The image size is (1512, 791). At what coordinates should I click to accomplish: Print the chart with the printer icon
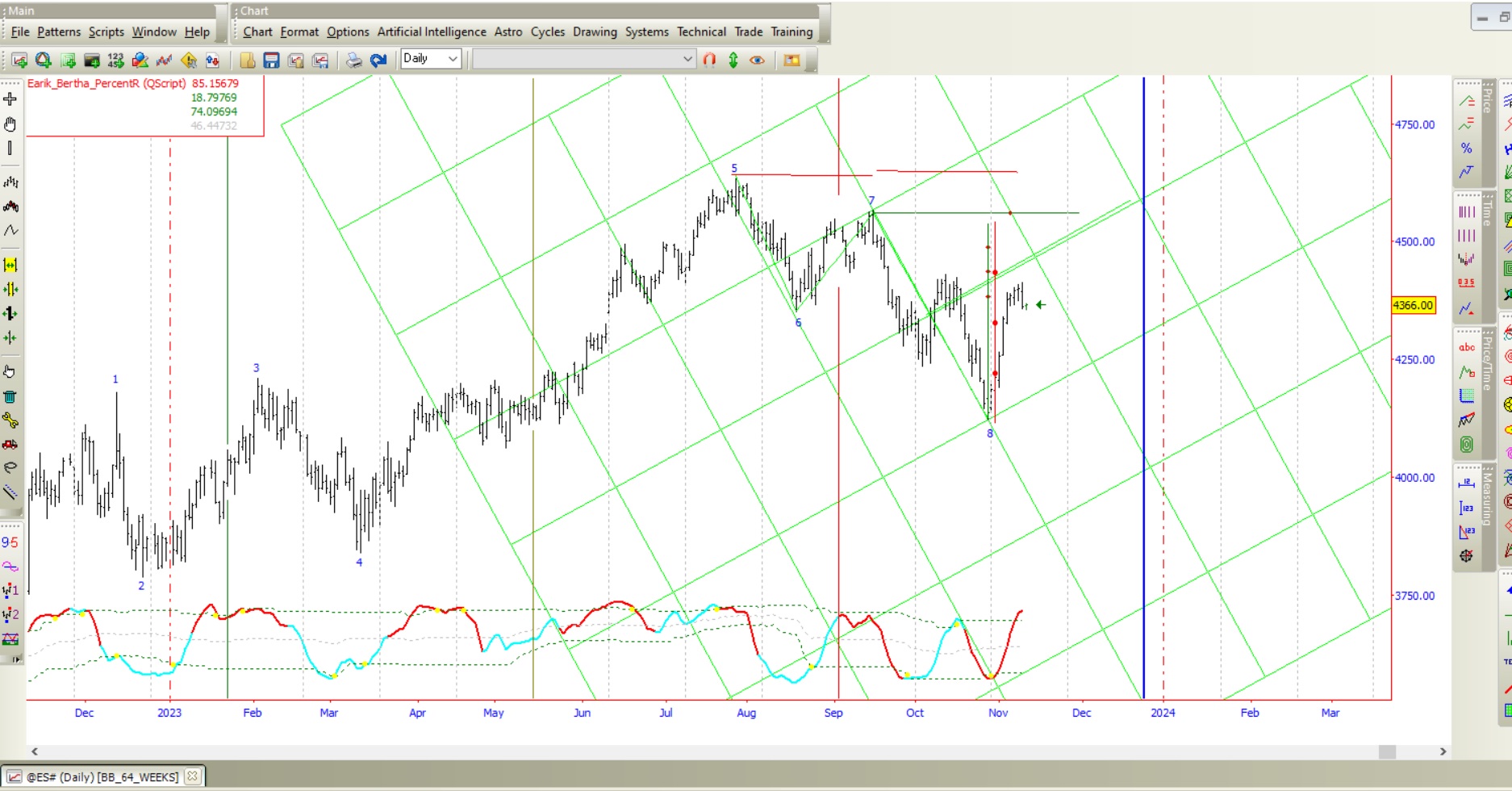pyautogui.click(x=354, y=61)
